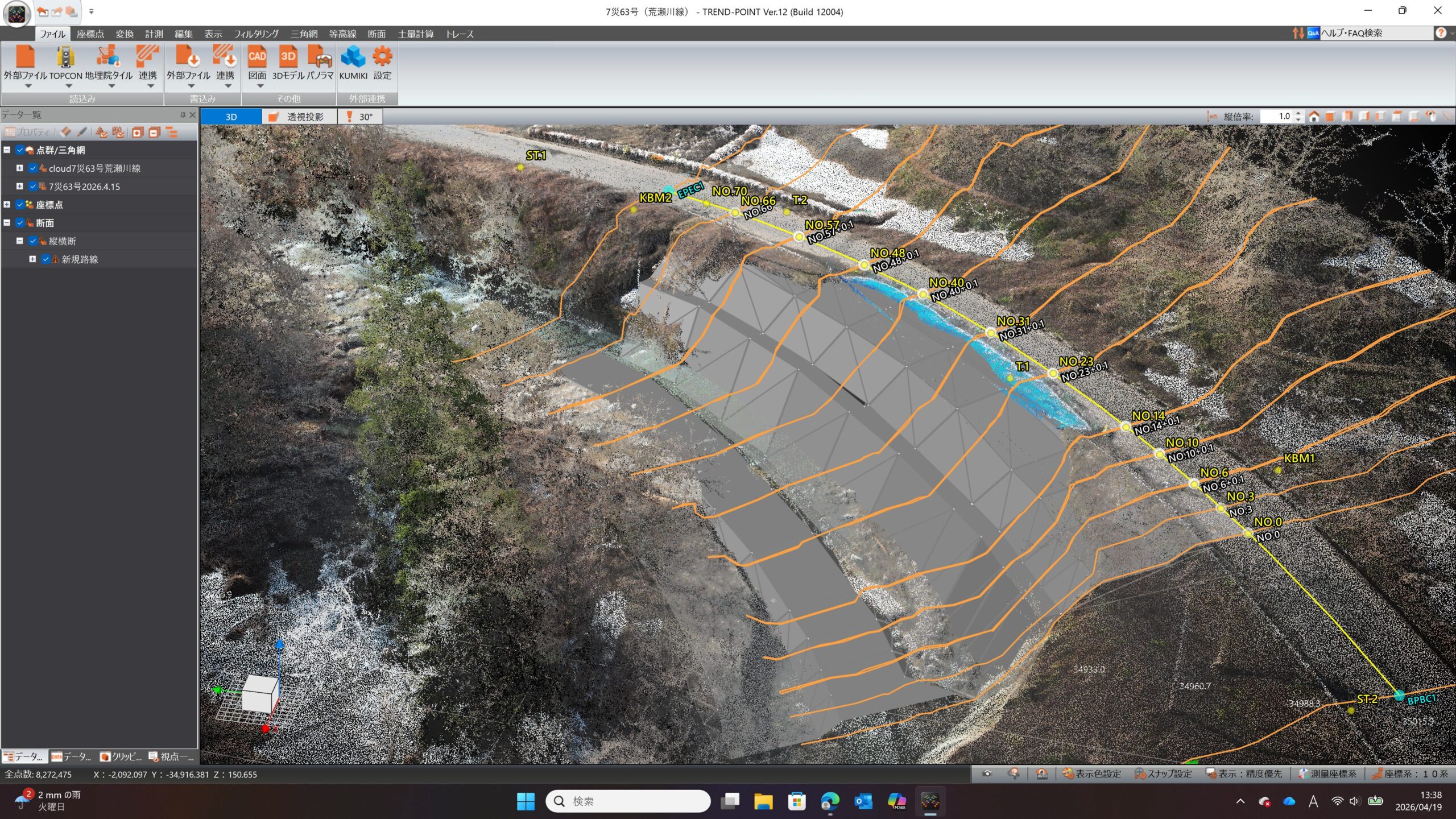This screenshot has height=819, width=1456.
Task: Click the 表示色設定 status bar button
Action: tap(1091, 774)
